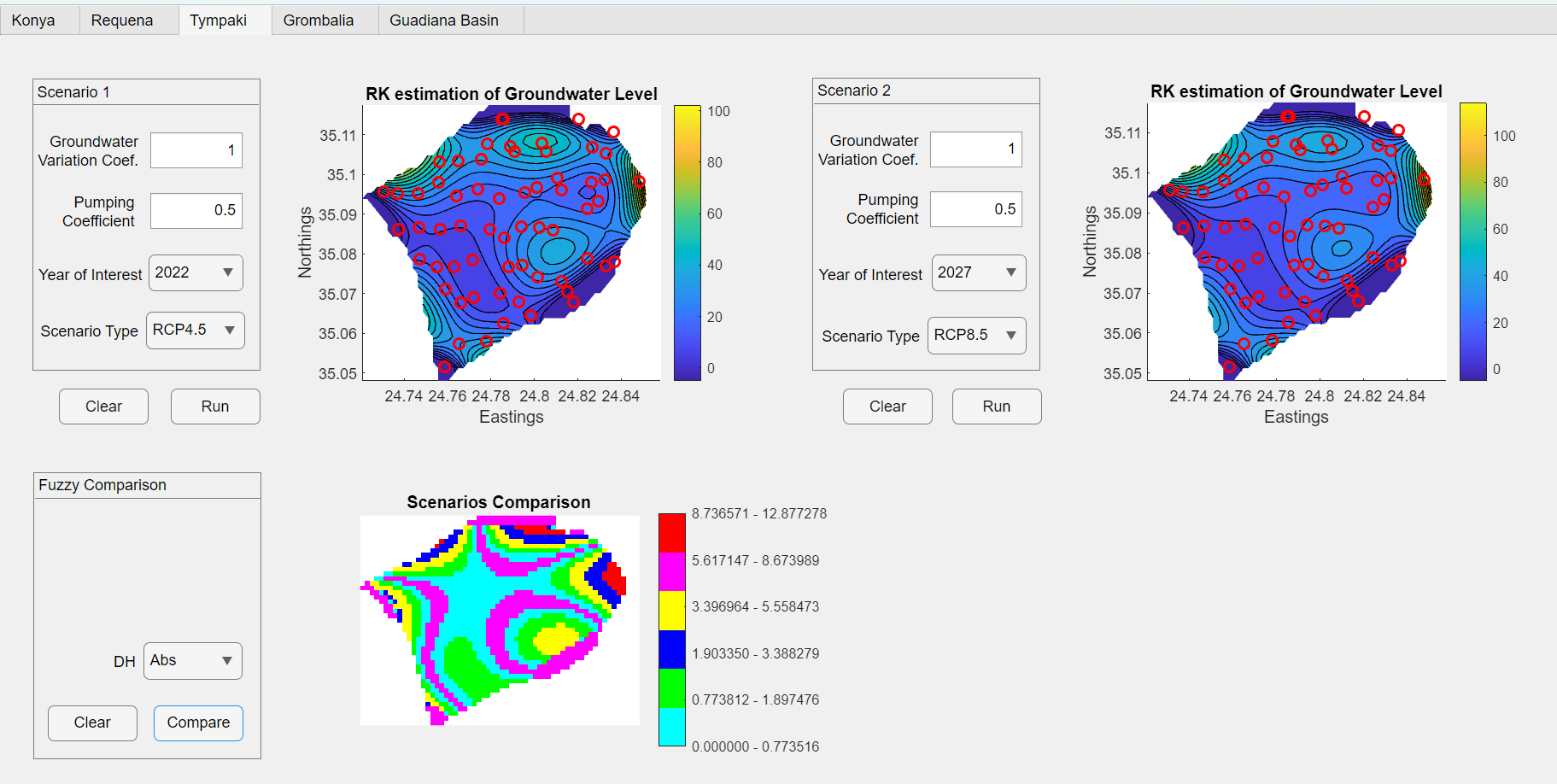The image size is (1557, 784).
Task: Click the cyan legend swatch 0.000000 - 0.773516
Action: click(x=672, y=727)
